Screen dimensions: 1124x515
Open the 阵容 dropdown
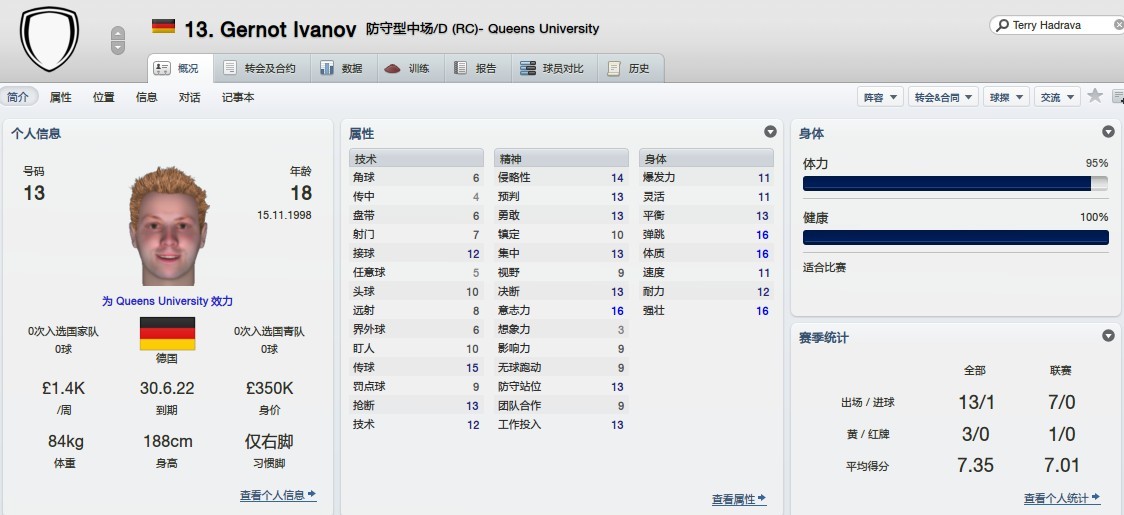(880, 97)
